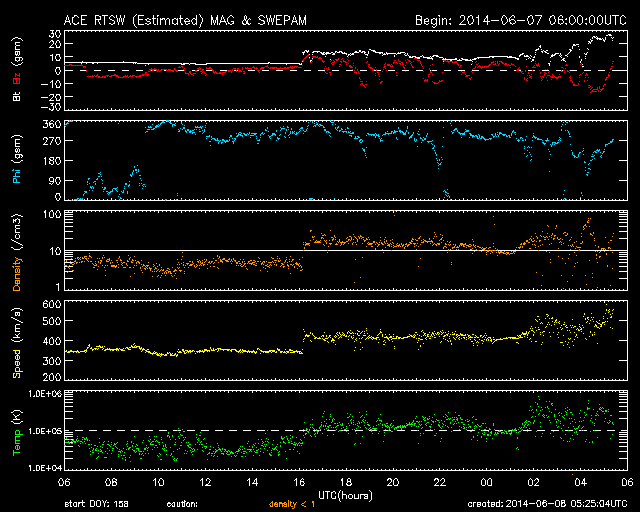The width and height of the screenshot is (640, 512).
Task: Click the '18' hour label on the time axis
Action: click(346, 483)
